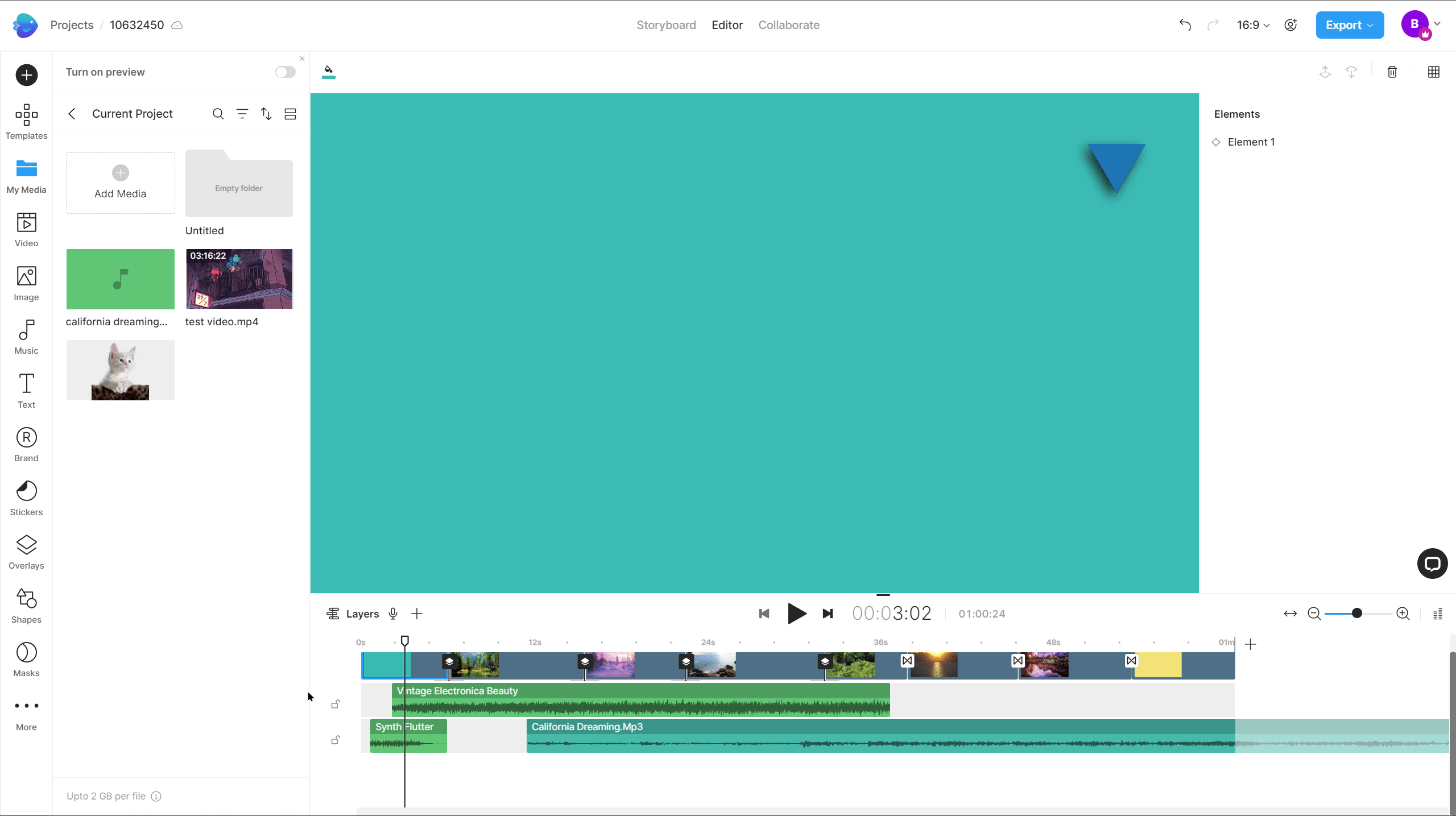
Task: Delete selected element with trash icon
Action: pos(1392,72)
